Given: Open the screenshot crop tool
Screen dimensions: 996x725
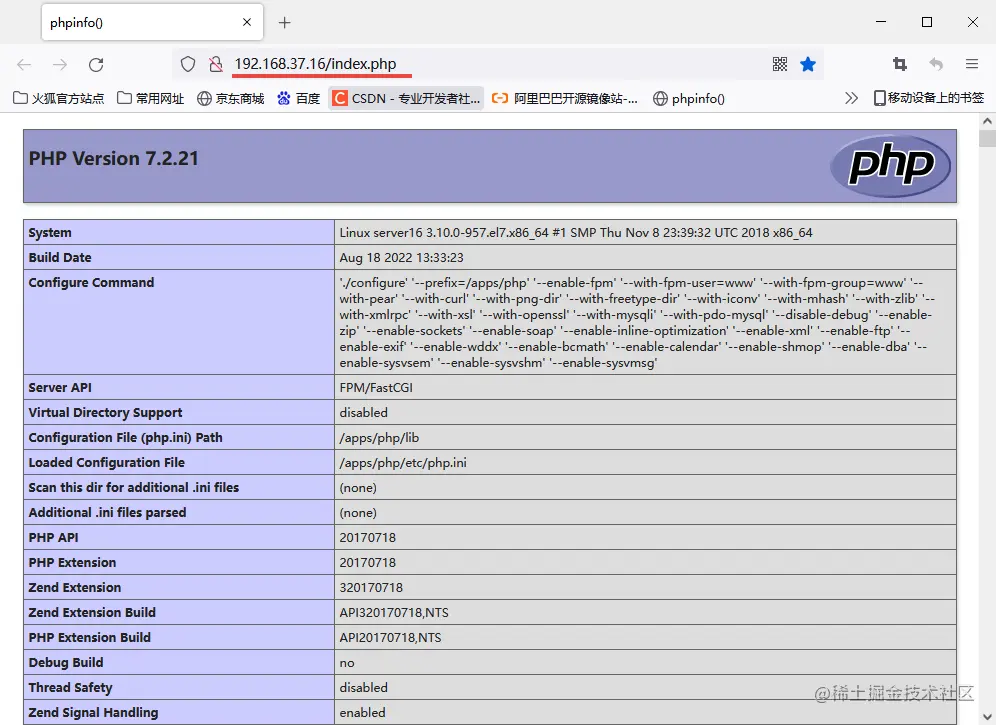Looking at the screenshot, I should [x=899, y=64].
